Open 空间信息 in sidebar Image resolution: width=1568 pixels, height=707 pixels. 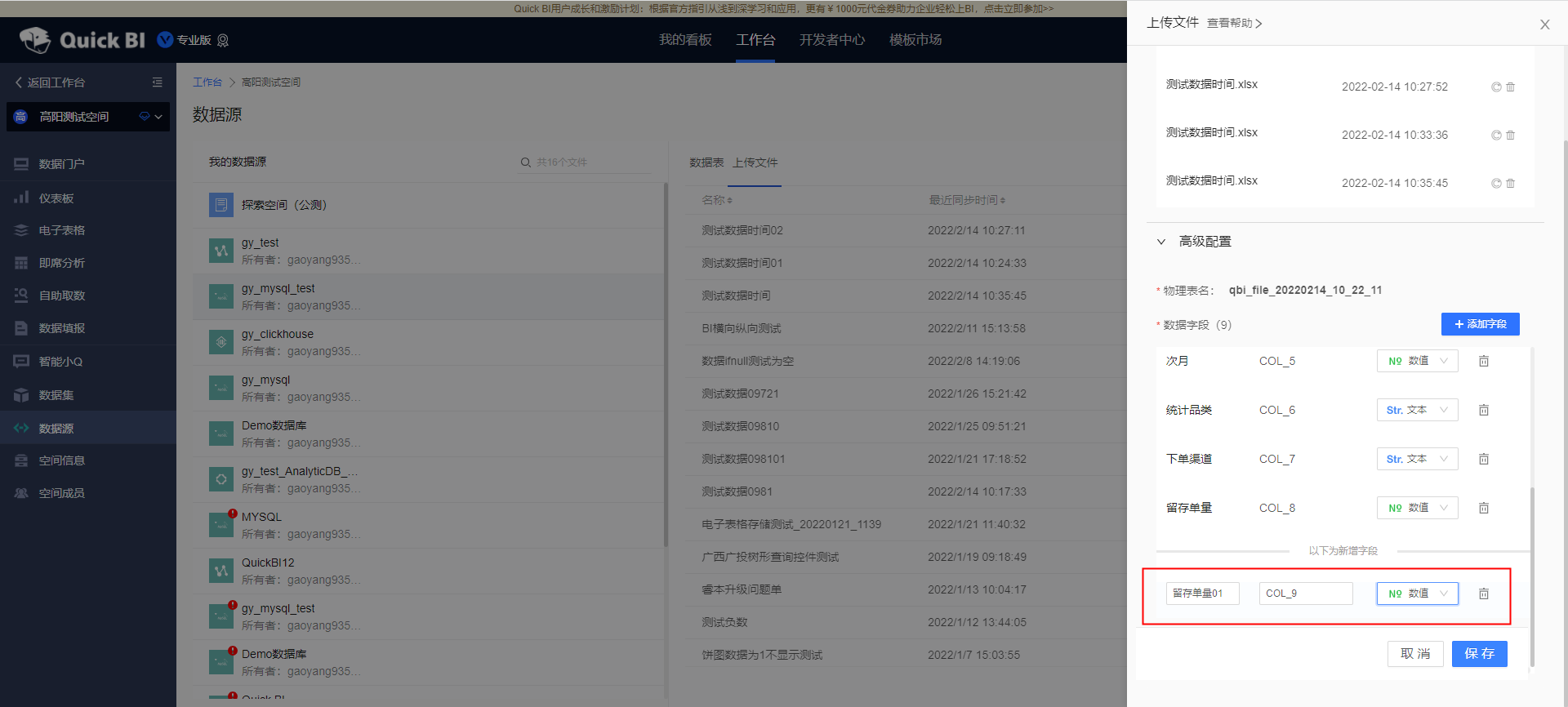88,460
